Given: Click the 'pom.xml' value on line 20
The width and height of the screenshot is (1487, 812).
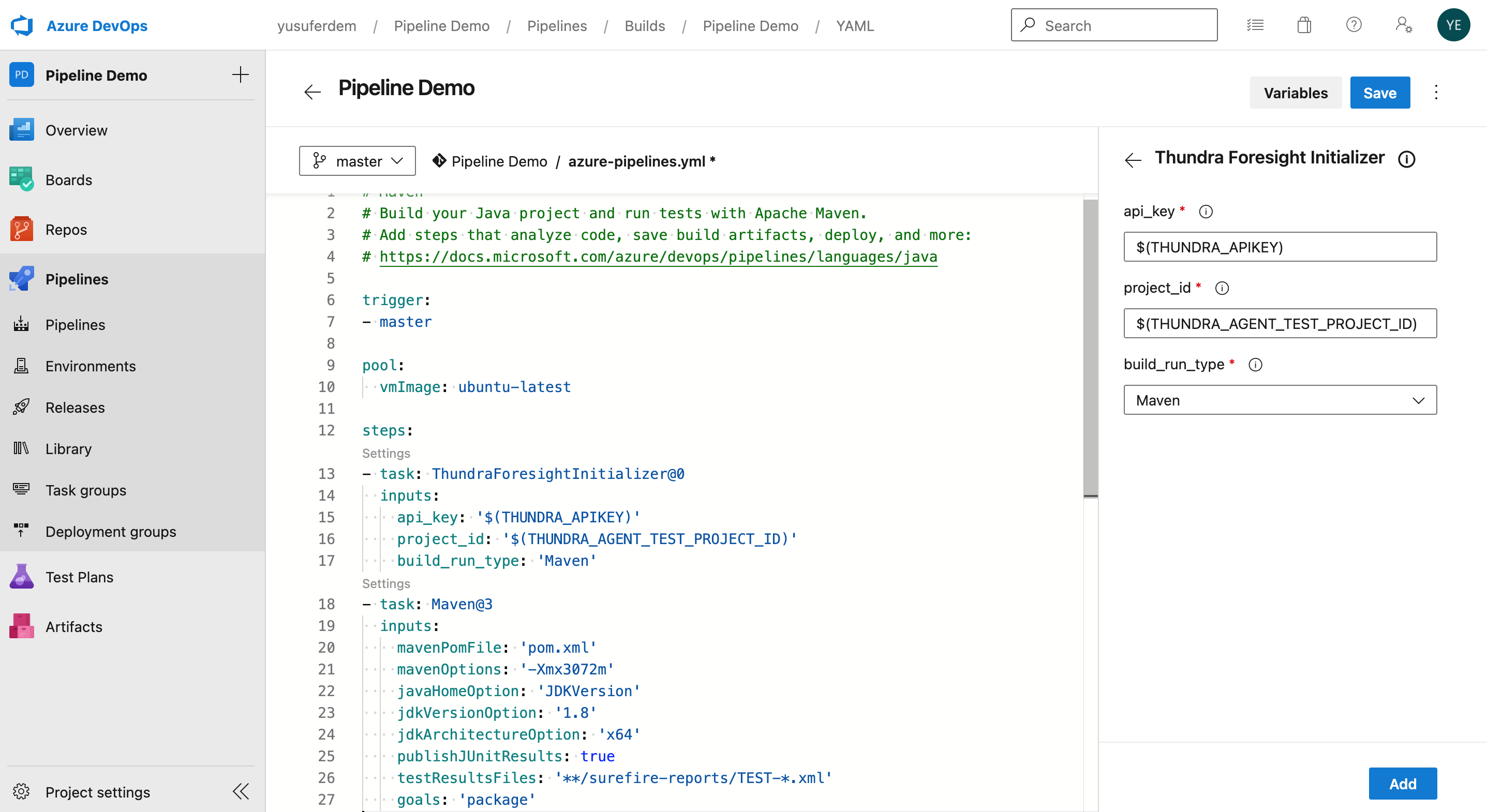Looking at the screenshot, I should (558, 648).
